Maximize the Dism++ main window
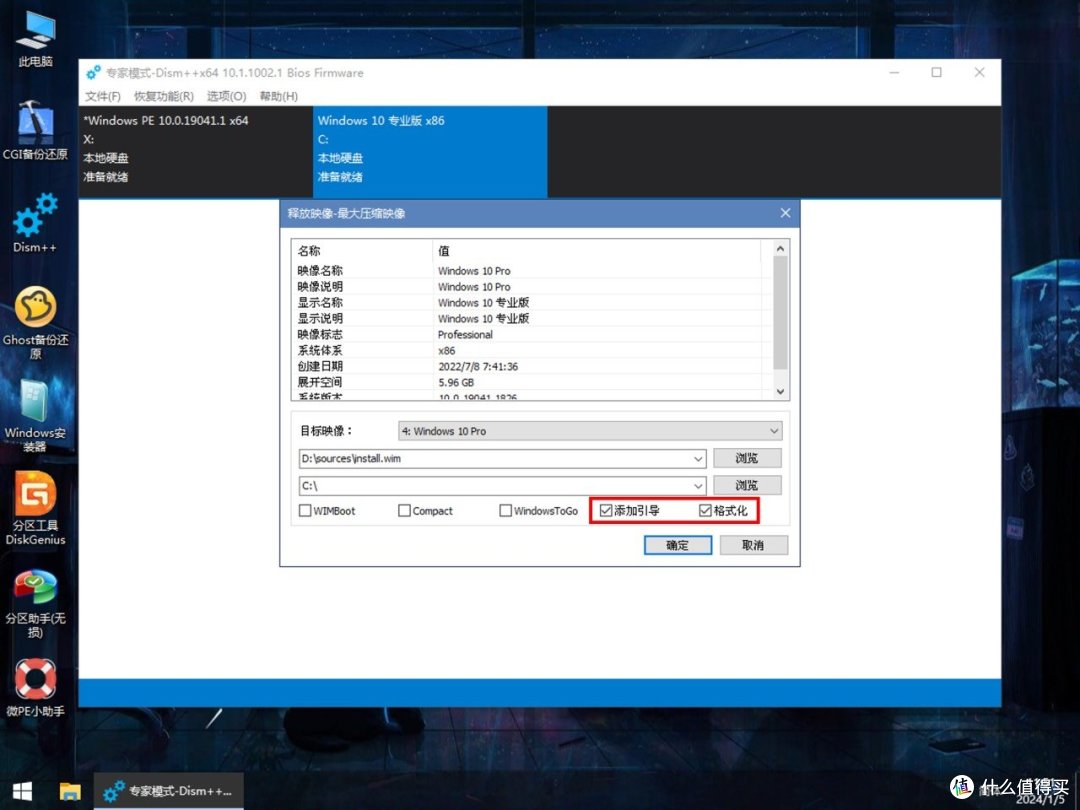The height and width of the screenshot is (810, 1080). click(937, 72)
